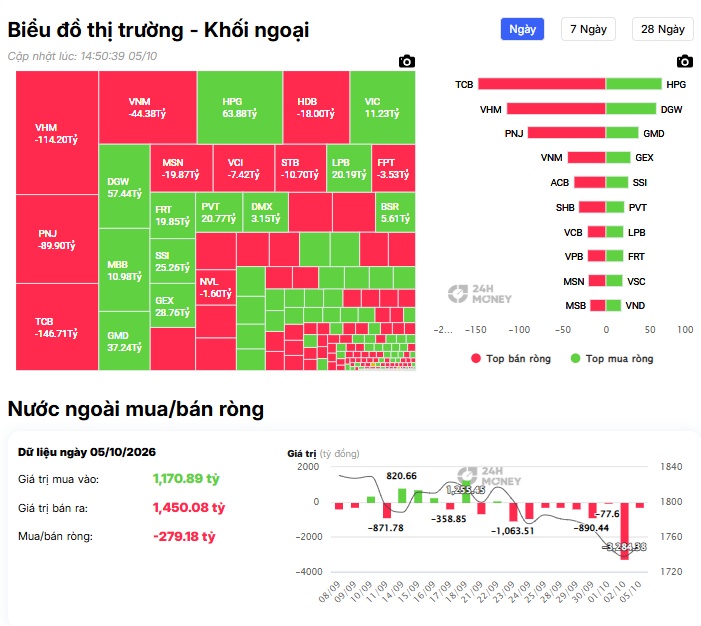Select the HPG 63.88Tỷ green tile
This screenshot has width=701, height=626.
tap(240, 107)
